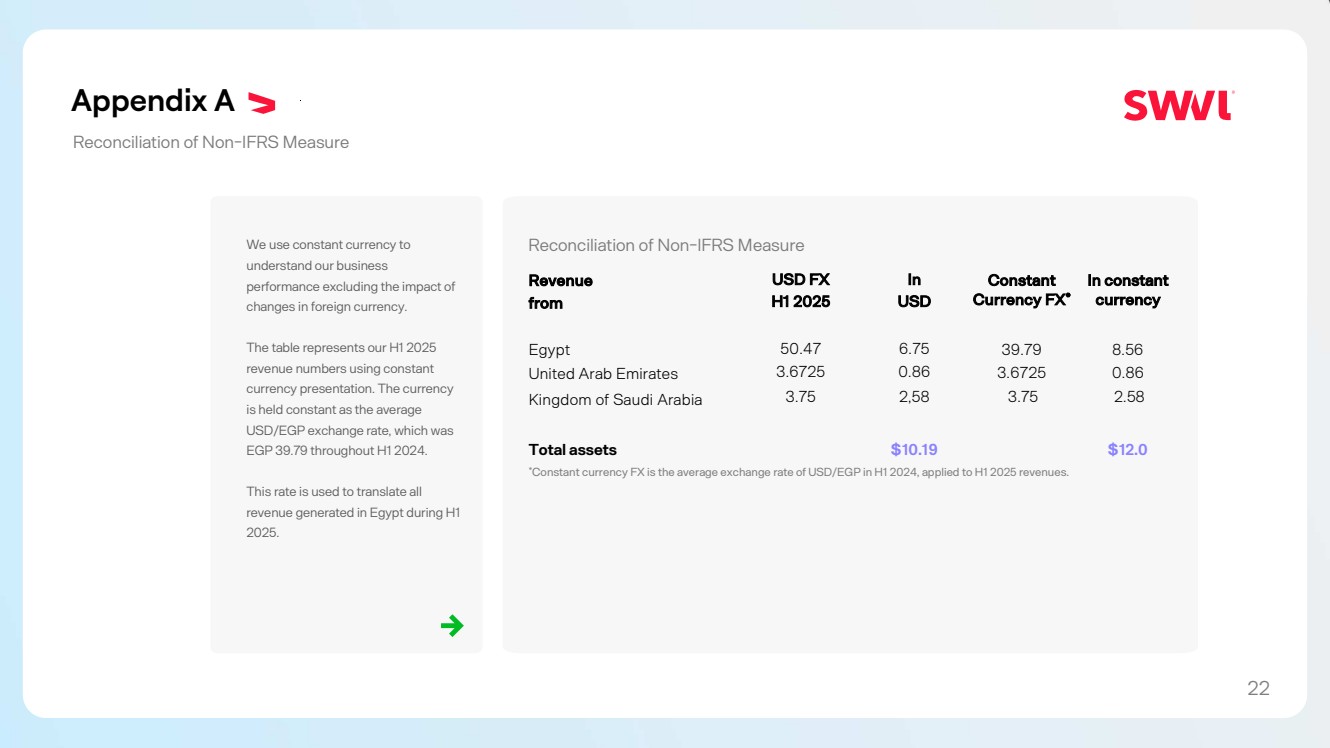Select the 'In USD' column header
1330x748 pixels.
pos(914,290)
